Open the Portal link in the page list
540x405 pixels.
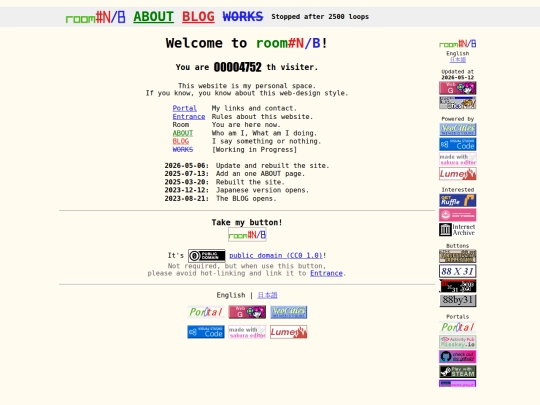coord(185,108)
